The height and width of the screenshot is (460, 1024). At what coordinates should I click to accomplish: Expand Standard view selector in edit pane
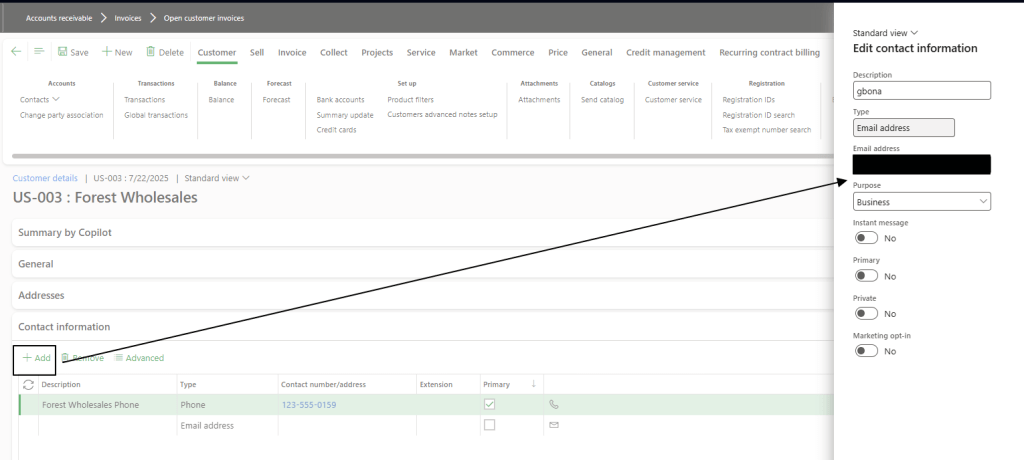pos(885,33)
